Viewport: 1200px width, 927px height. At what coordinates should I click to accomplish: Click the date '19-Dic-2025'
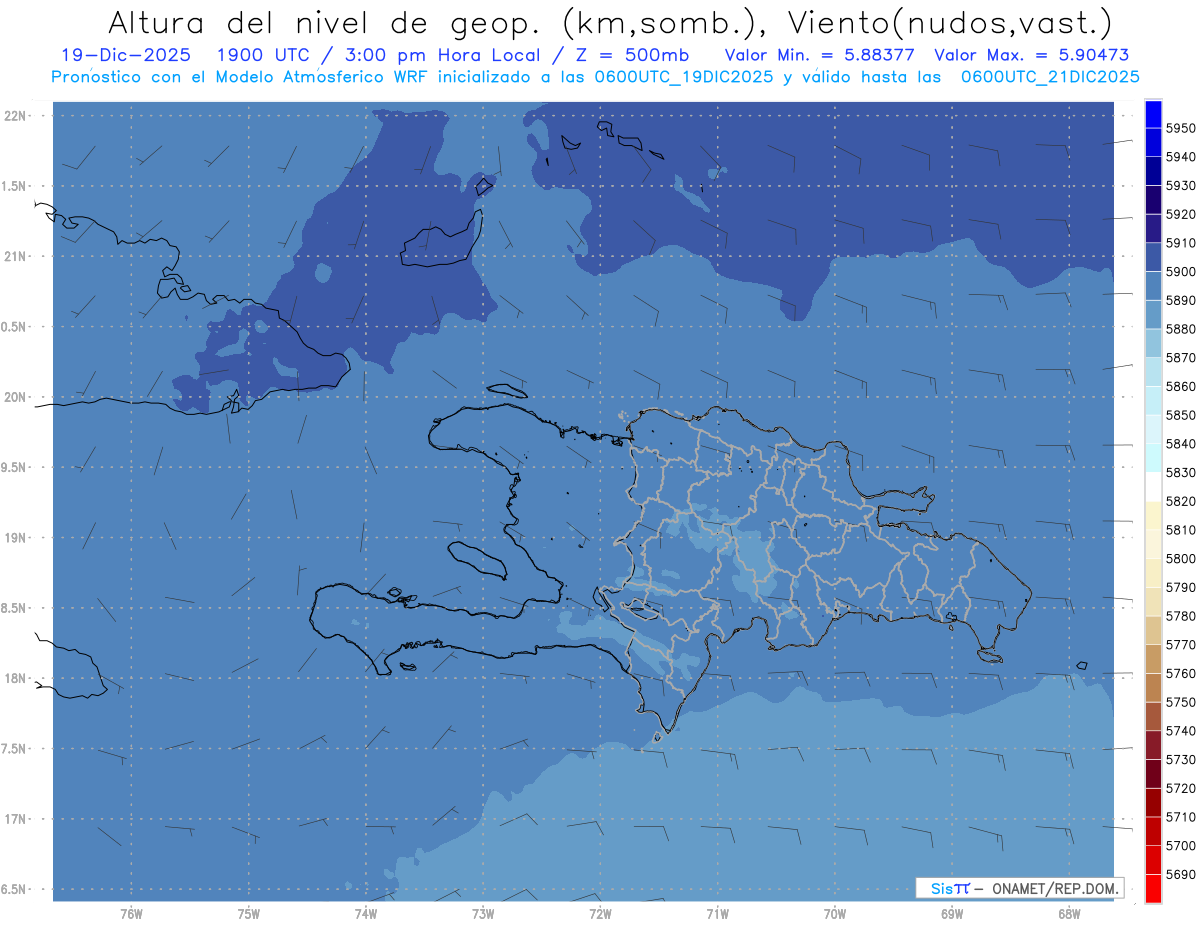(125, 55)
